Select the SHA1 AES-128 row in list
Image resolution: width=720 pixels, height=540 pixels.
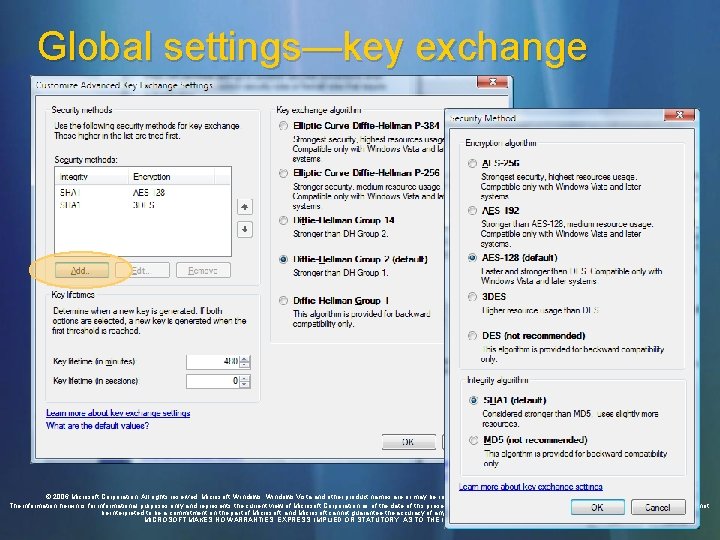[x=143, y=192]
